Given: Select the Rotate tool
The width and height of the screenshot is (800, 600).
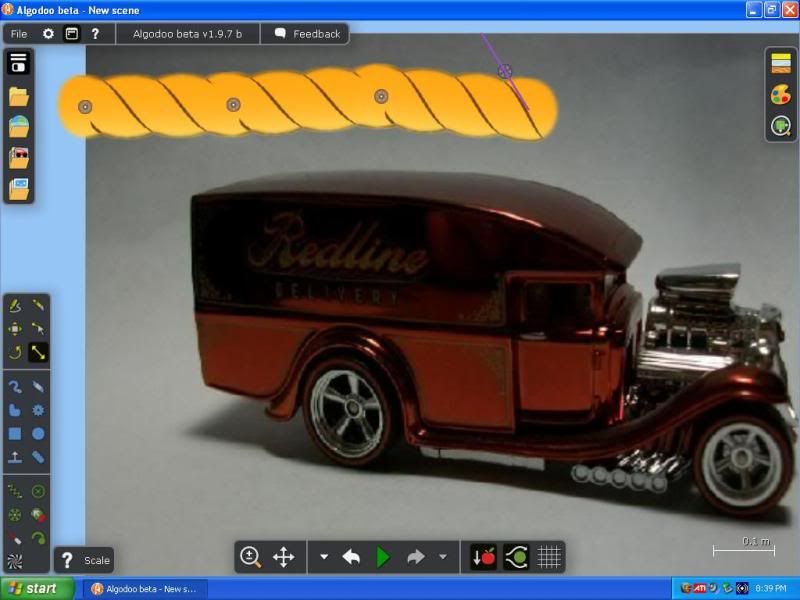Looking at the screenshot, I should pos(15,352).
